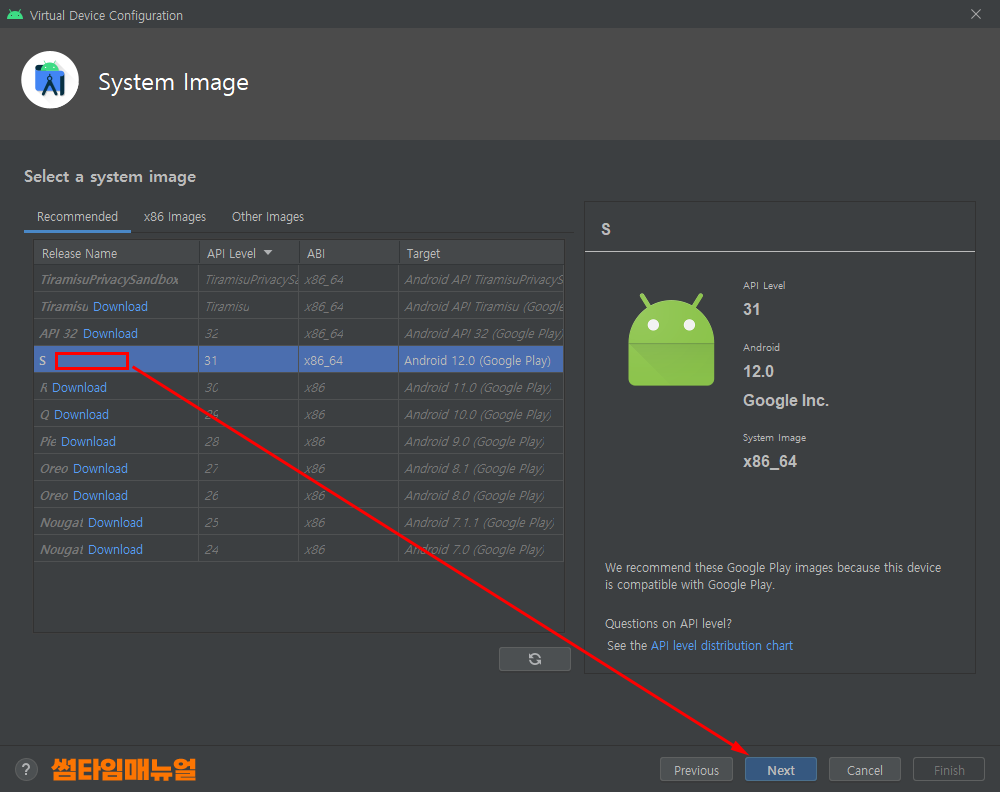The width and height of the screenshot is (1000, 792).
Task: Click the refresh system images icon button
Action: pyautogui.click(x=534, y=659)
